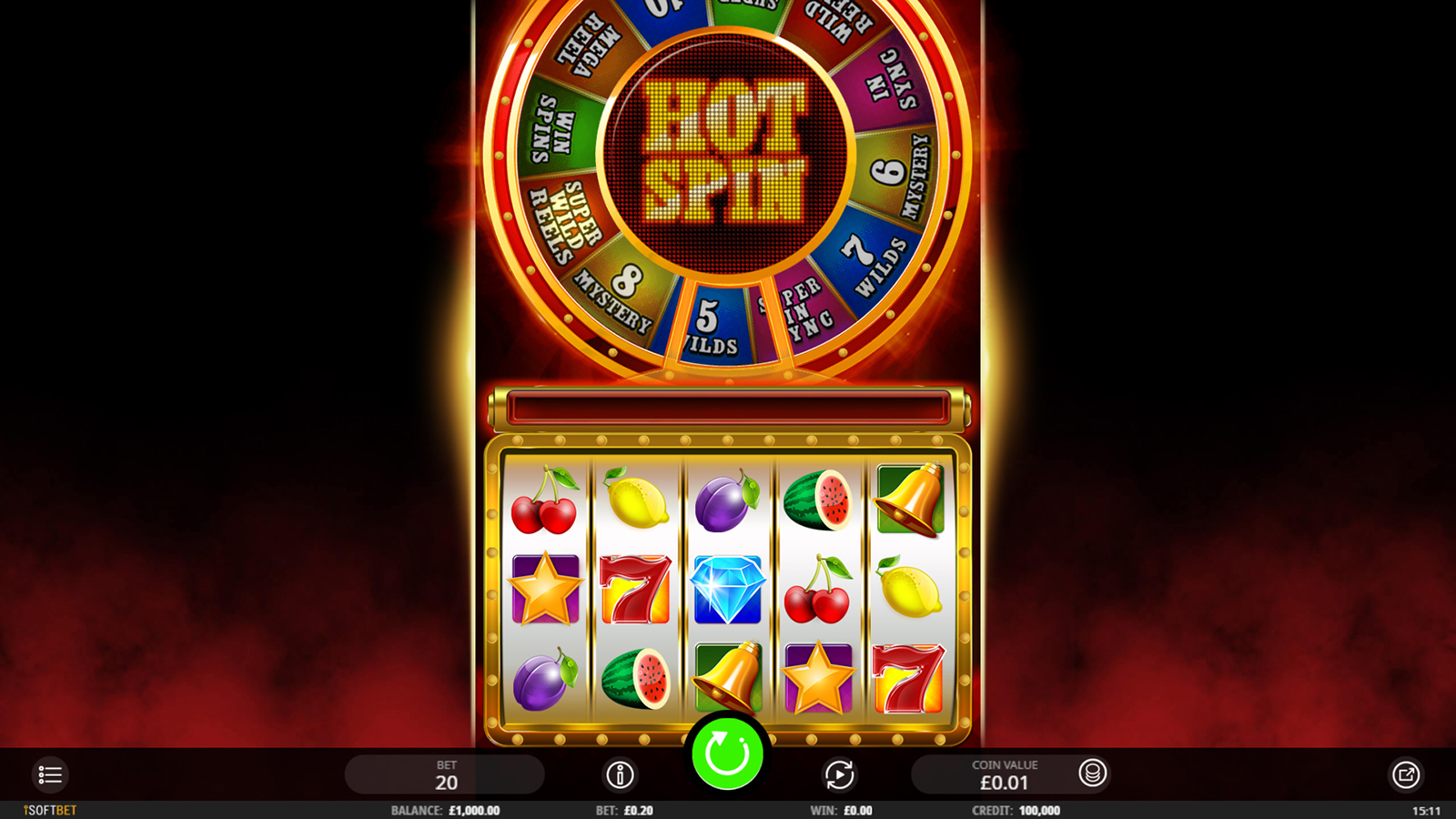Click the golden bell on fifth reel
1456x819 pixels.
click(x=910, y=499)
